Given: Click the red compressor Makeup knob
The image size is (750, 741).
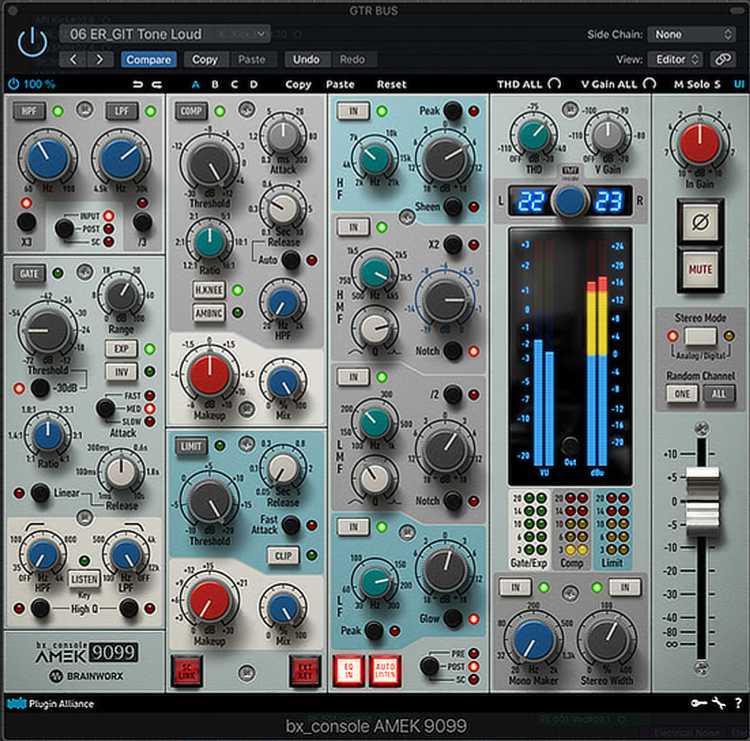Looking at the screenshot, I should (209, 376).
